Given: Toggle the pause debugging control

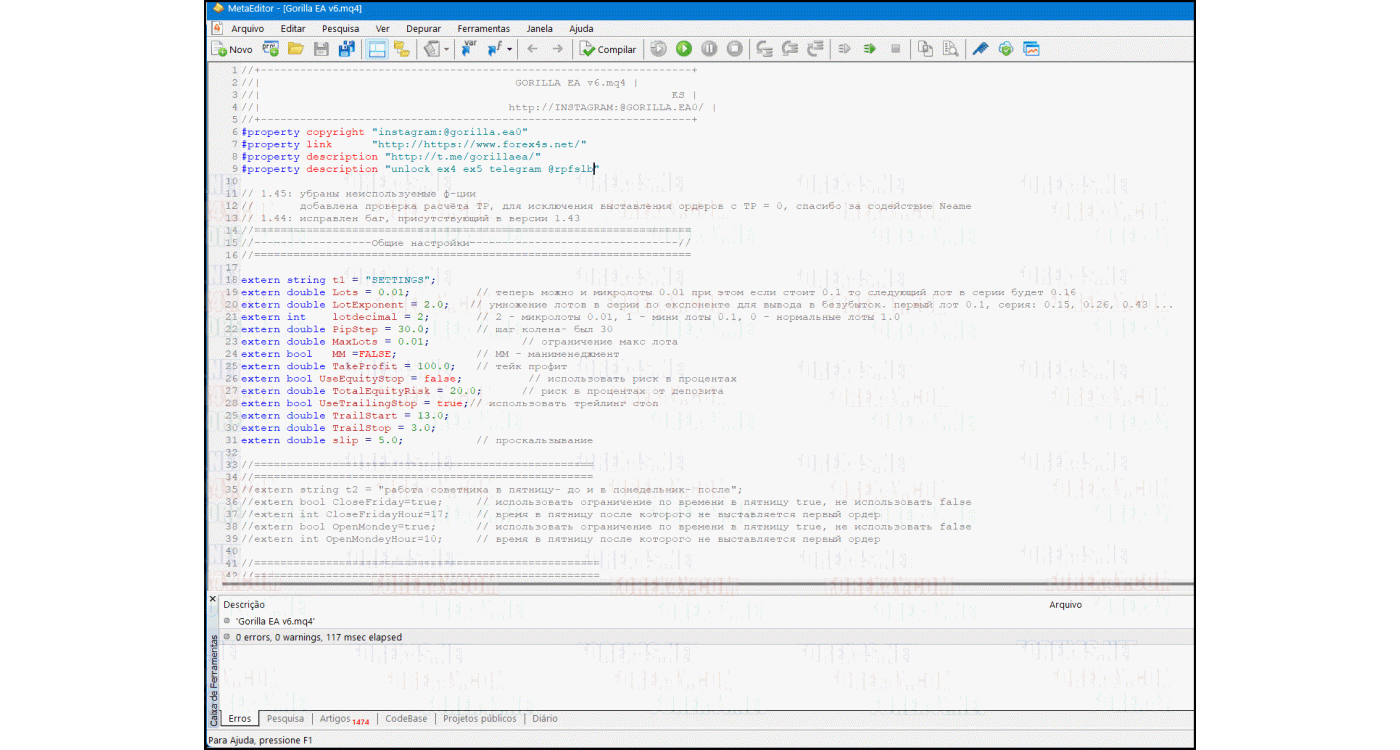Looking at the screenshot, I should (710, 48).
